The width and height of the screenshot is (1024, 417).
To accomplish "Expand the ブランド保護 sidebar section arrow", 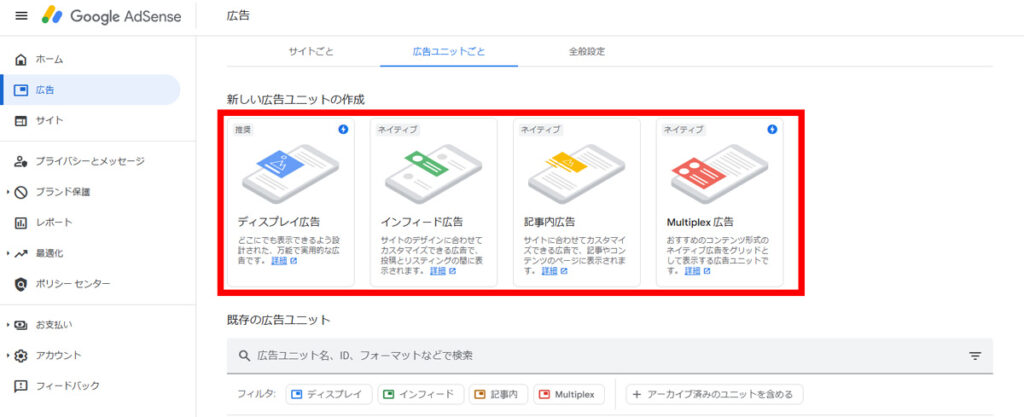I will click(7, 192).
